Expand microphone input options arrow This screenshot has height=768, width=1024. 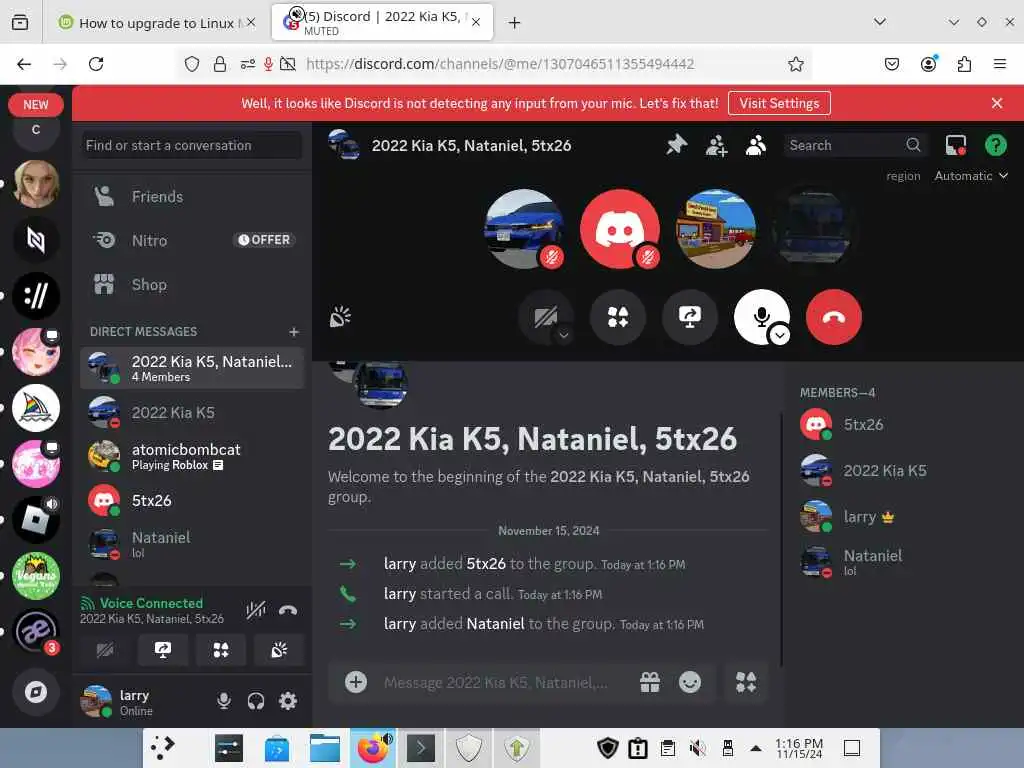coord(780,335)
